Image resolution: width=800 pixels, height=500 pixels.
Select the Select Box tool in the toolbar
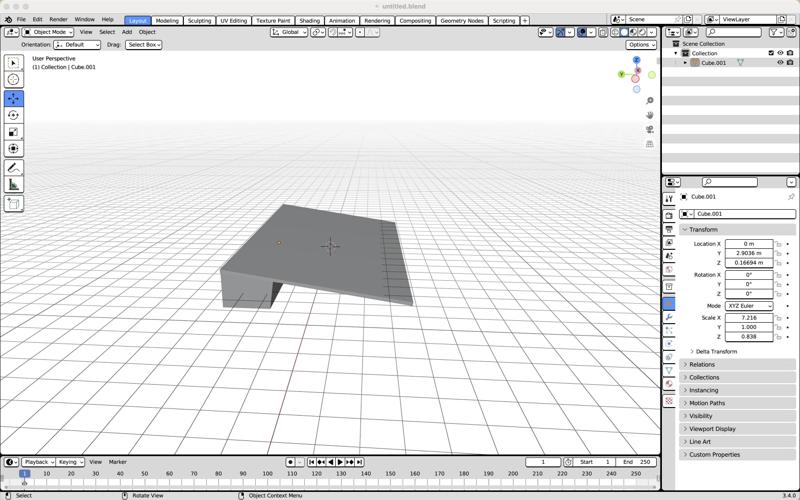coord(14,63)
